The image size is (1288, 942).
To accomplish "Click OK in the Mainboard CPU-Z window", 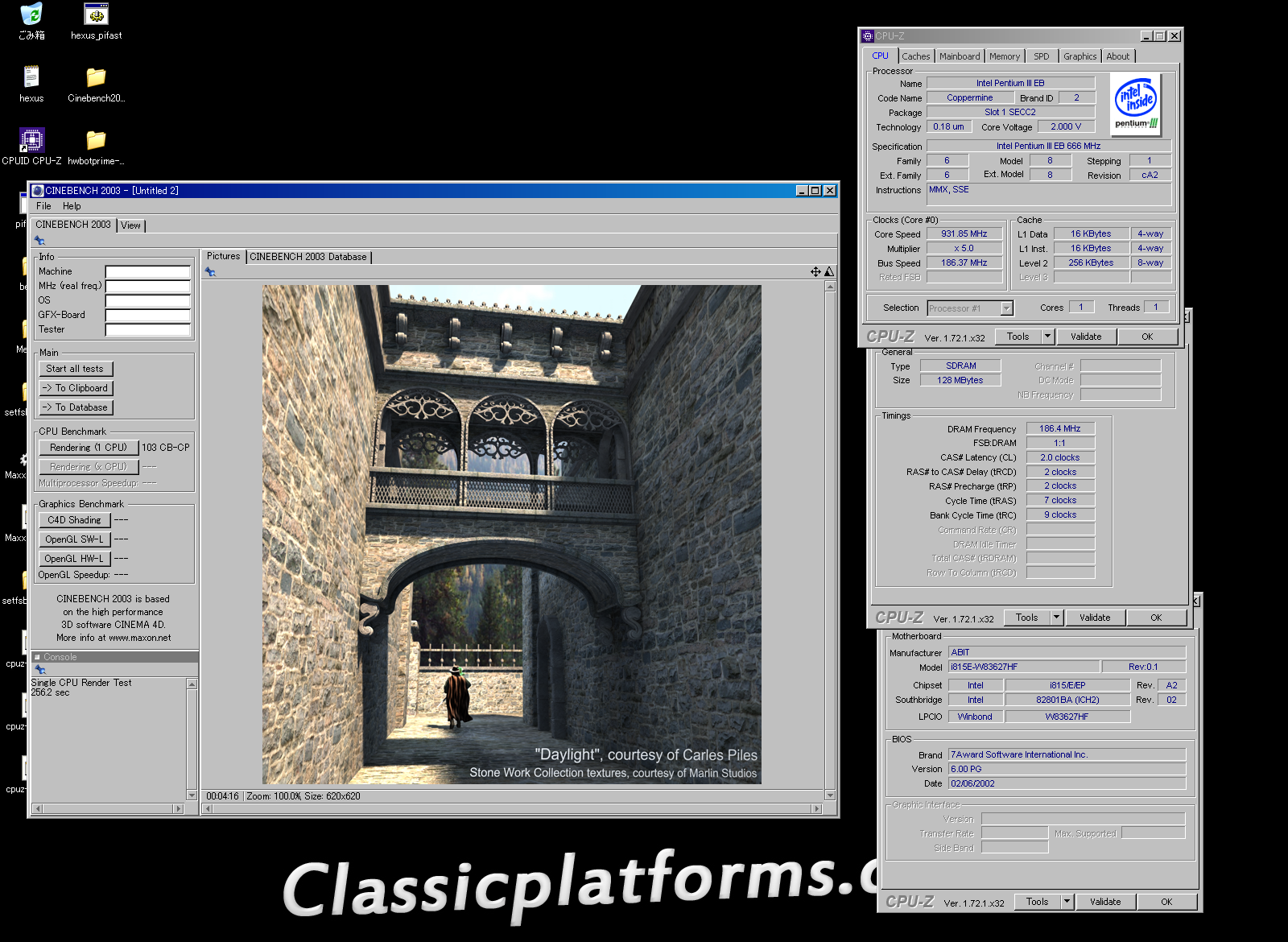I will (1166, 902).
